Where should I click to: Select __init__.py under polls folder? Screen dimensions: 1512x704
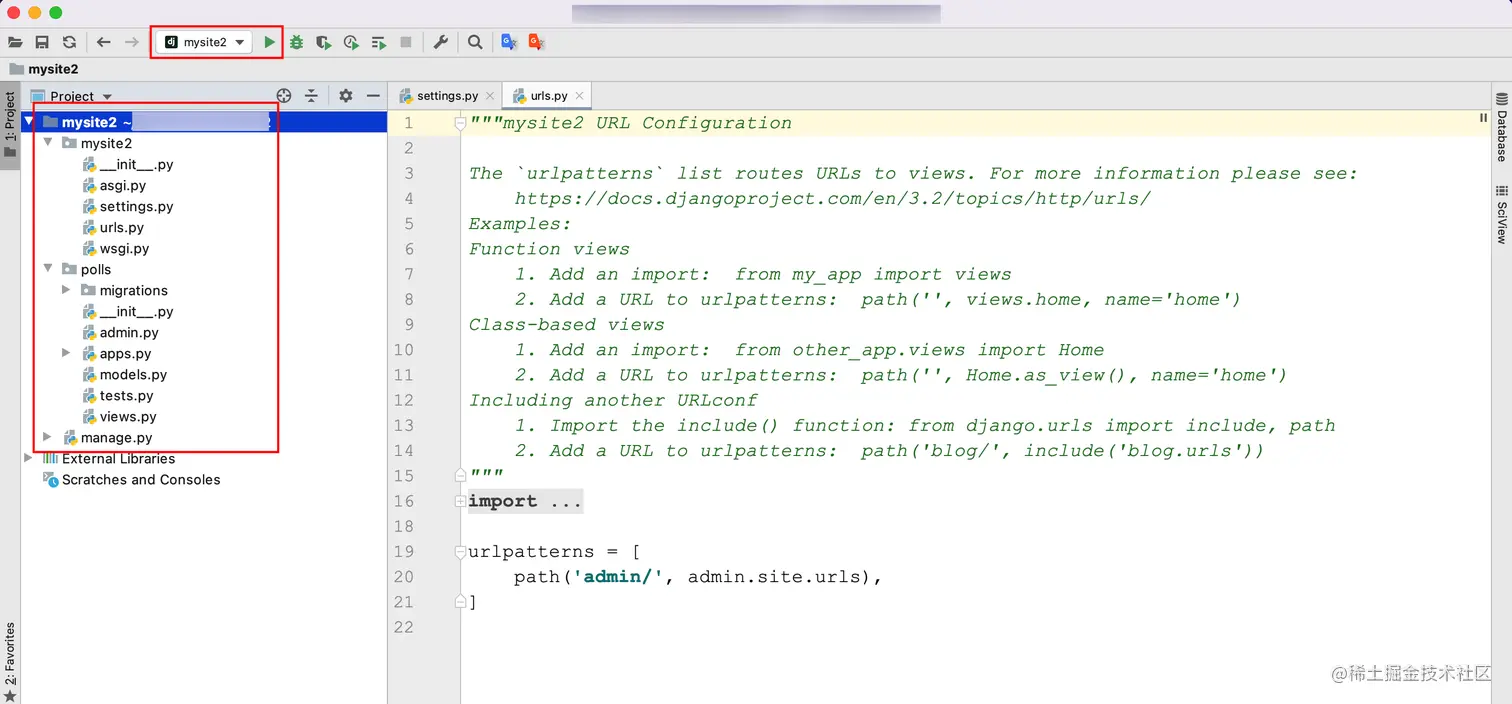tap(136, 311)
